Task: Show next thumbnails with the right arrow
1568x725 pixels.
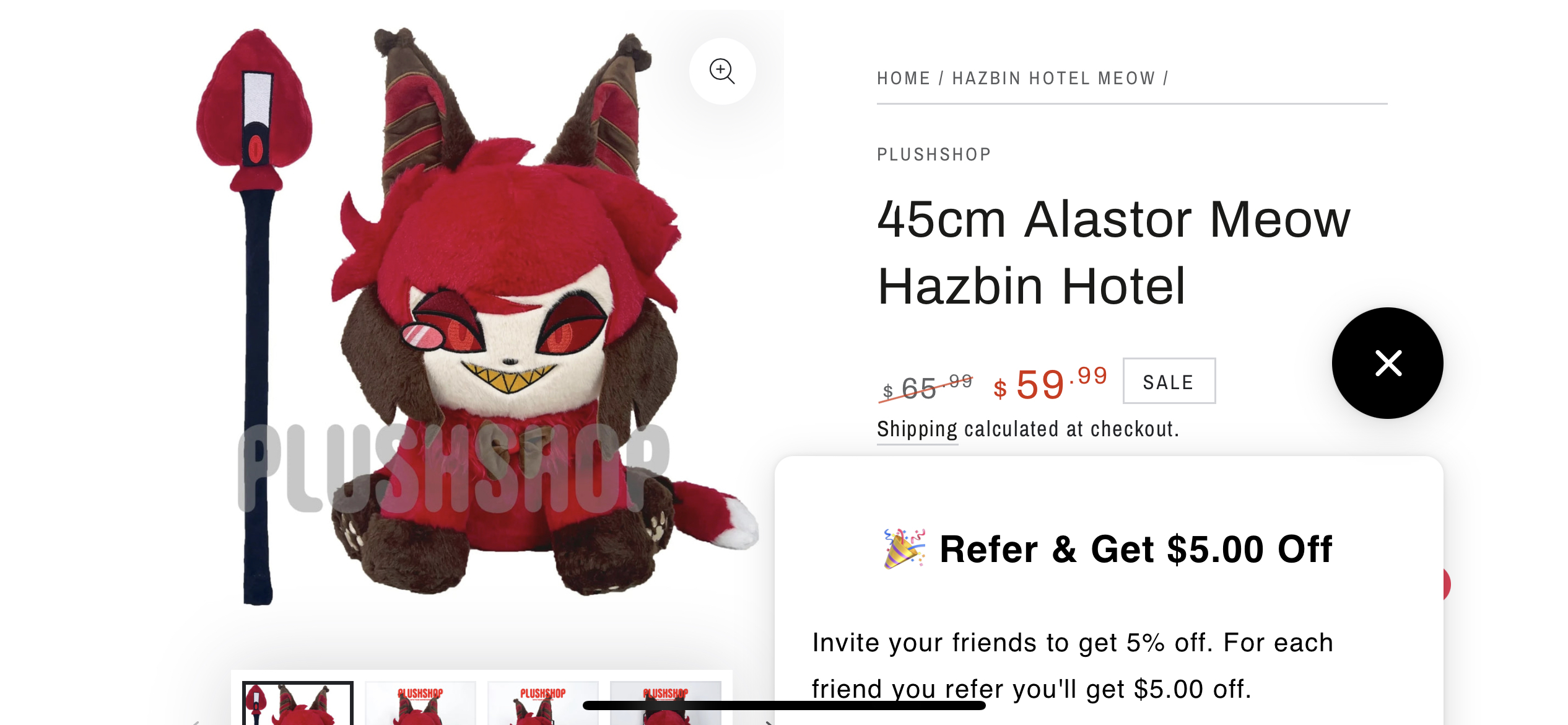Action: 768,721
